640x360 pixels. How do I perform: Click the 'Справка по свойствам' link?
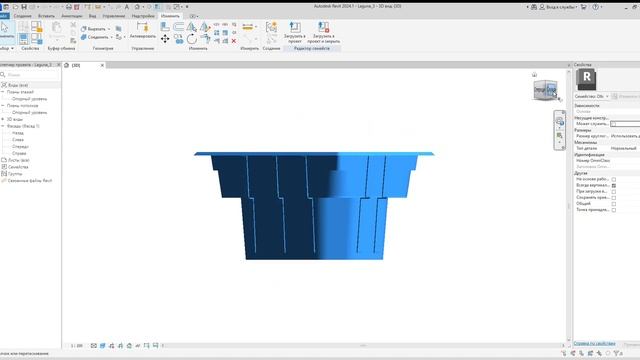594,344
